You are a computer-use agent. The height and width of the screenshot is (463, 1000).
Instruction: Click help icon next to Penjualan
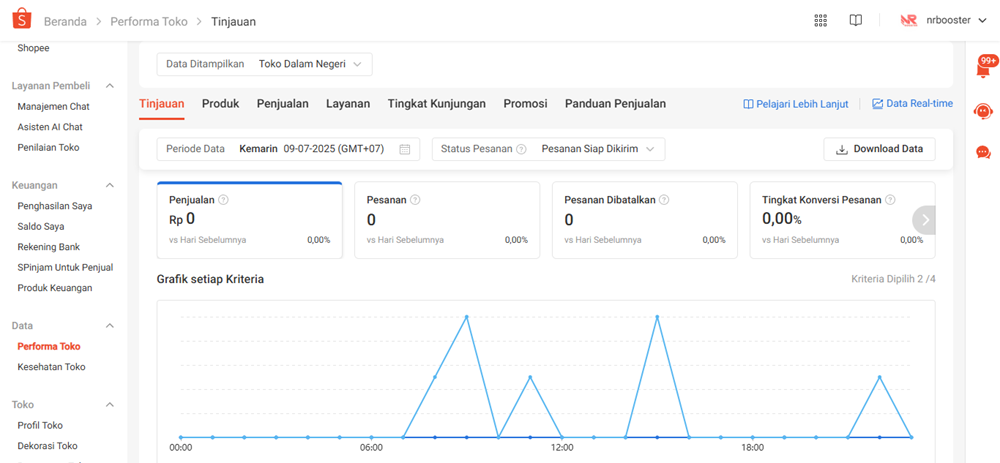click(224, 200)
